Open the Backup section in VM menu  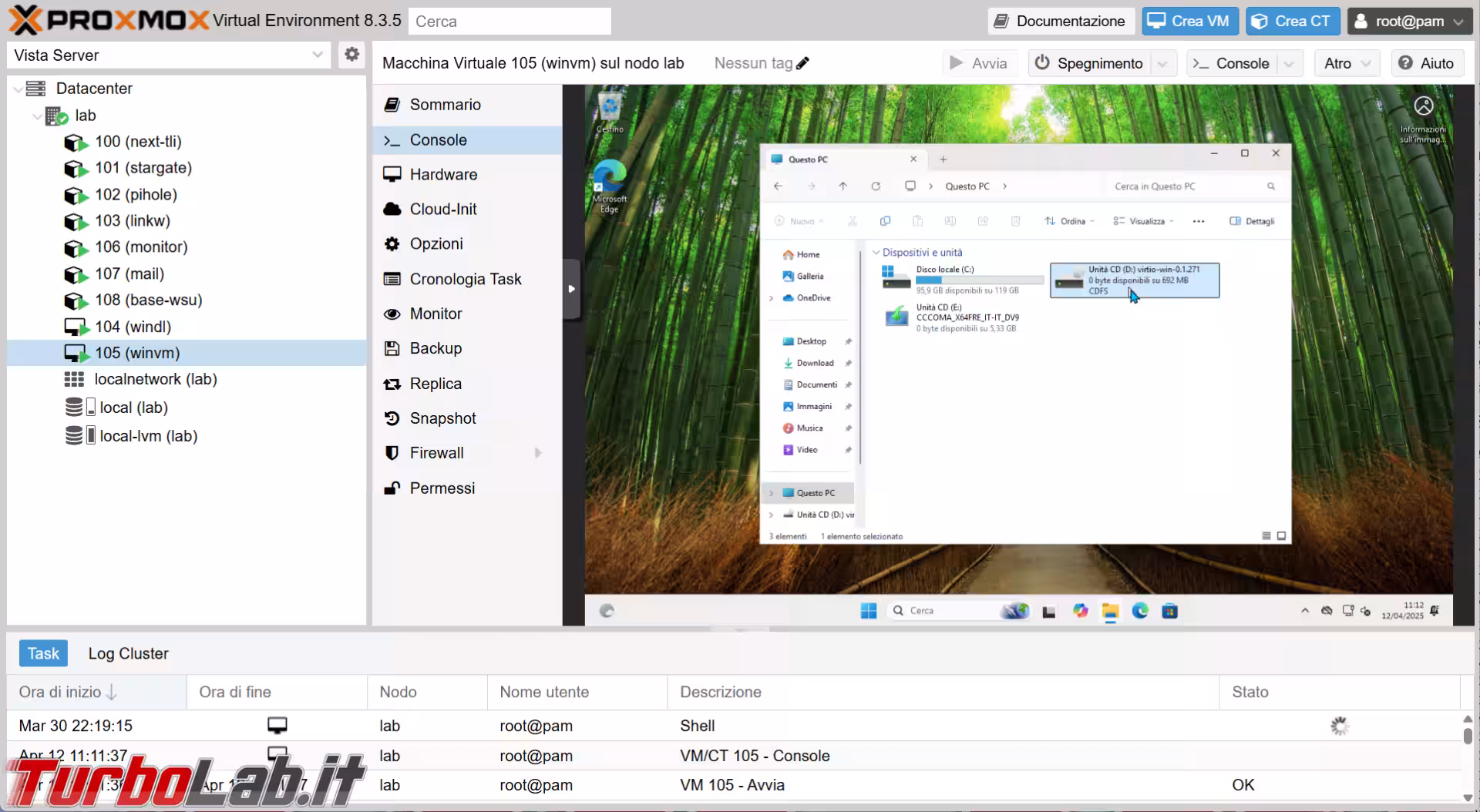coord(436,348)
